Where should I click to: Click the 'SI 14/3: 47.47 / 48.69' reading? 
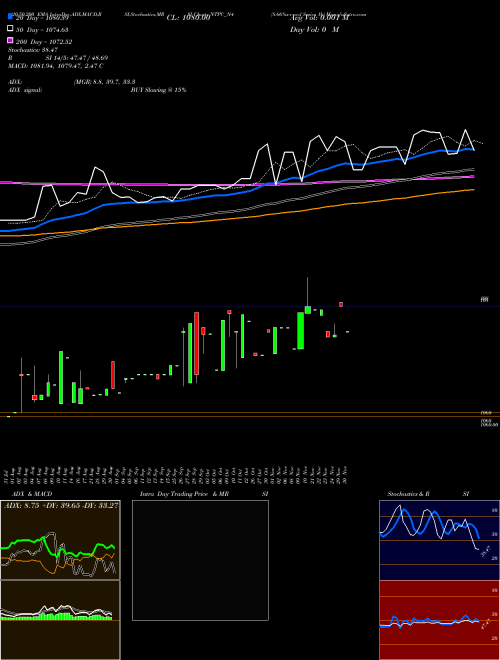pyautogui.click(x=76, y=58)
